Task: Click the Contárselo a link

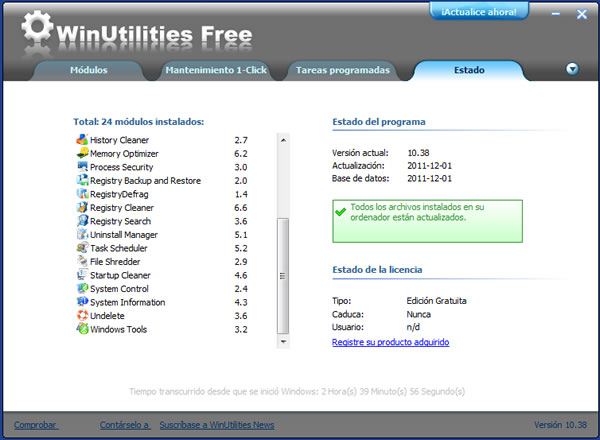Action: 125,425
